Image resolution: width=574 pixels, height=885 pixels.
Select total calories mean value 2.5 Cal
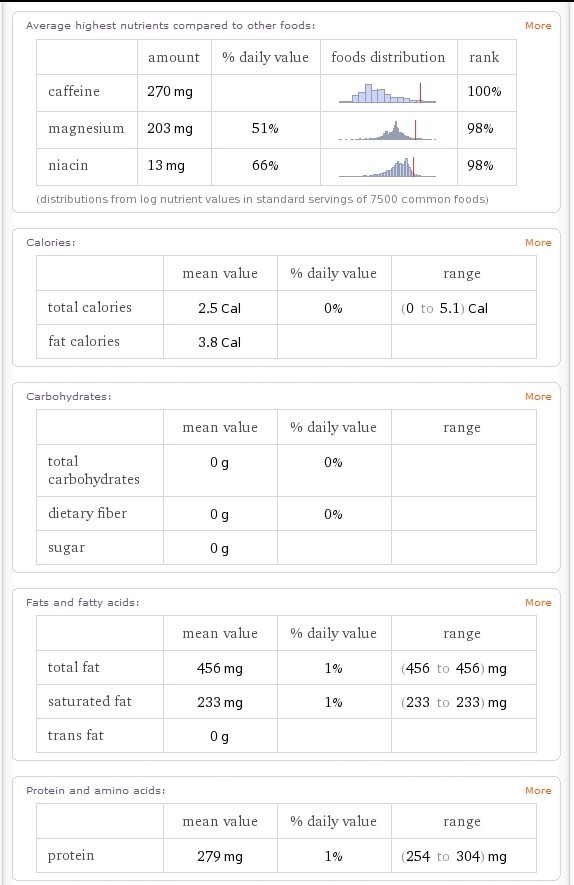coord(220,308)
